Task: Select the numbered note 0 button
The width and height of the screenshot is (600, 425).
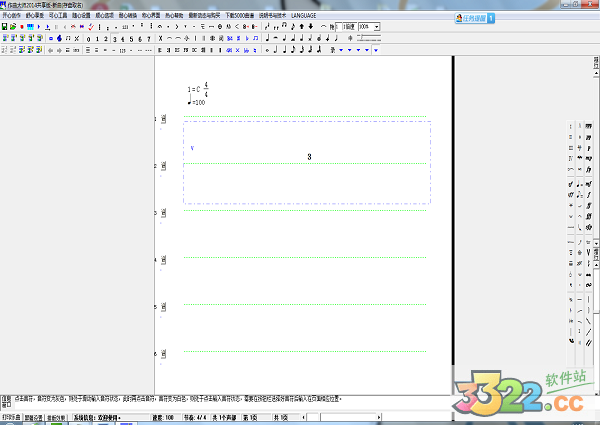Action: tap(88, 39)
